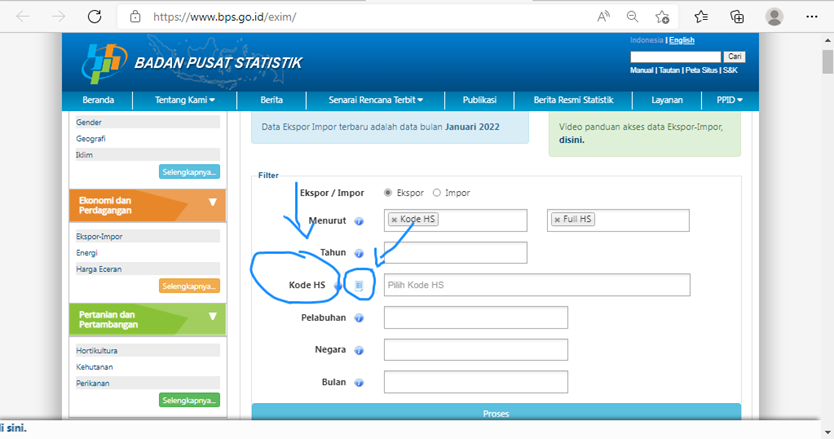Click the page vertical scrollbar thumb
Image resolution: width=834 pixels, height=439 pixels.
pos(828,62)
